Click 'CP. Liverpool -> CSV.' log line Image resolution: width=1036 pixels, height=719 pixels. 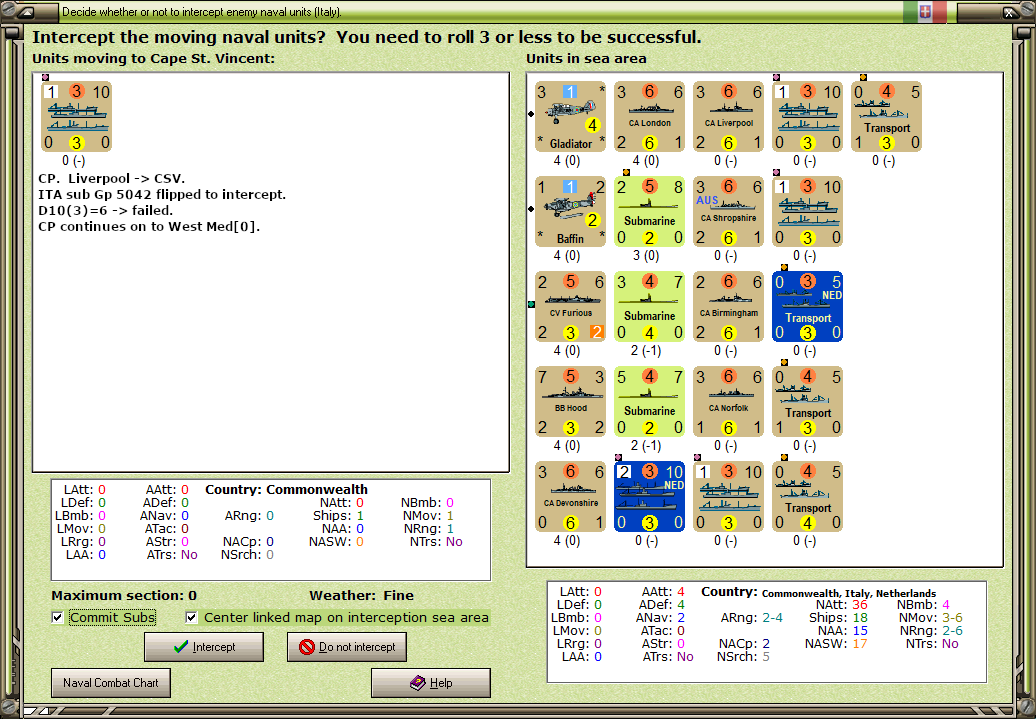(x=112, y=179)
